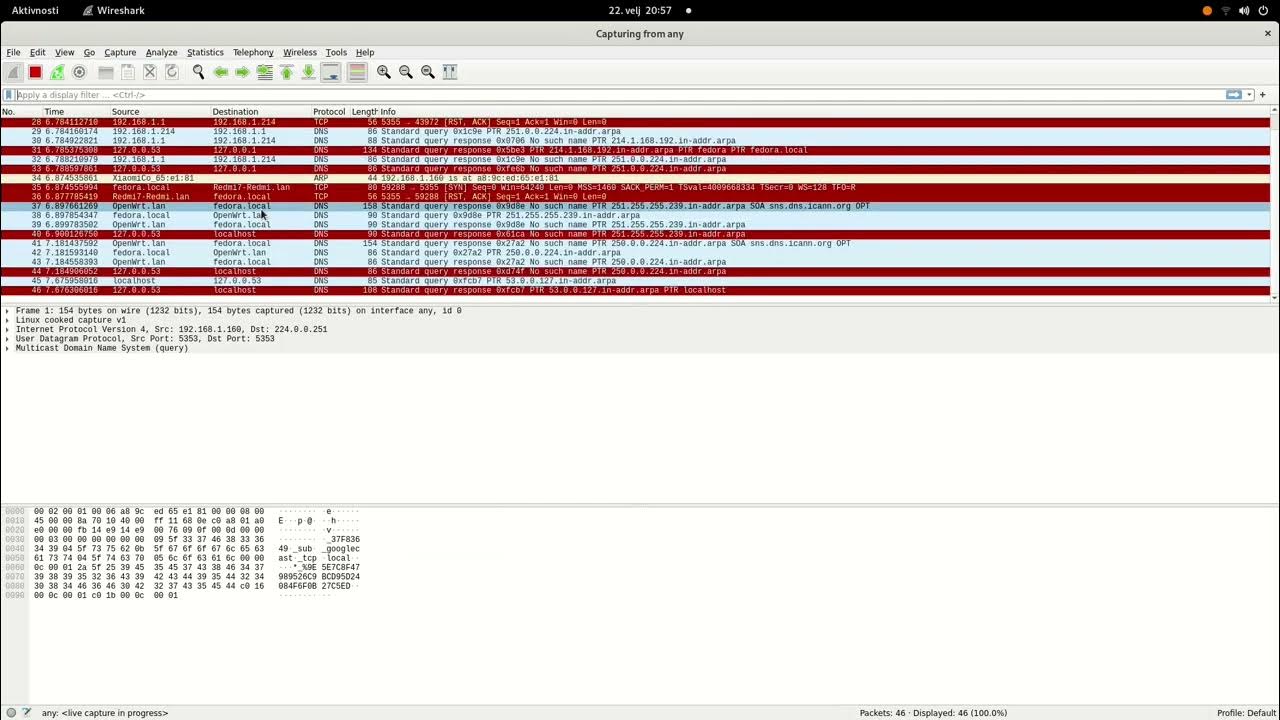The height and width of the screenshot is (720, 1280).
Task: Open capture options gear icon
Action: tap(79, 72)
